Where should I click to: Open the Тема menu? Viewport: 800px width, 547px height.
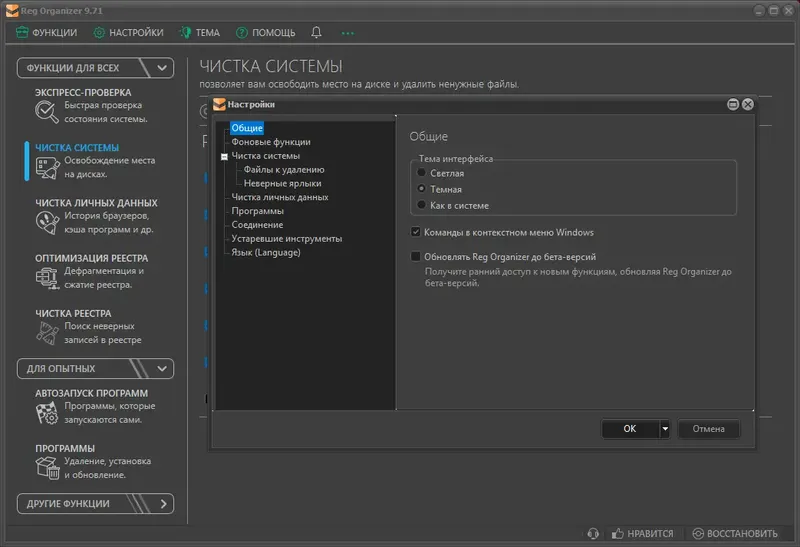pos(200,33)
